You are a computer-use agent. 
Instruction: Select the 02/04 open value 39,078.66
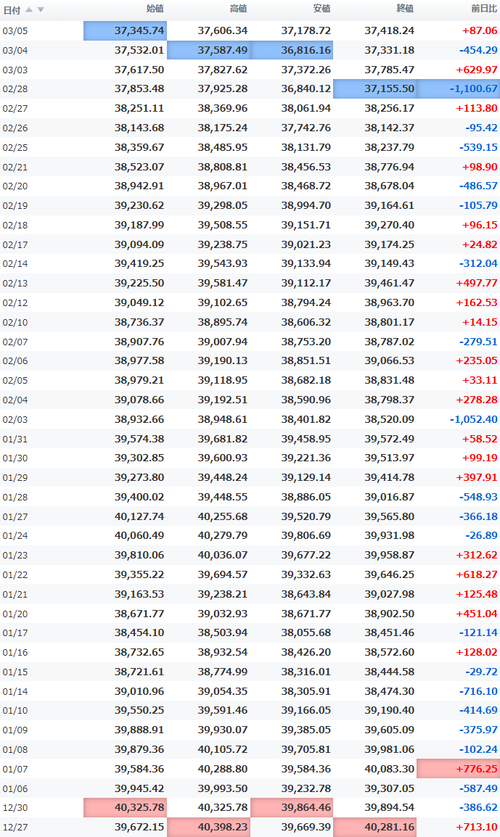pos(139,400)
